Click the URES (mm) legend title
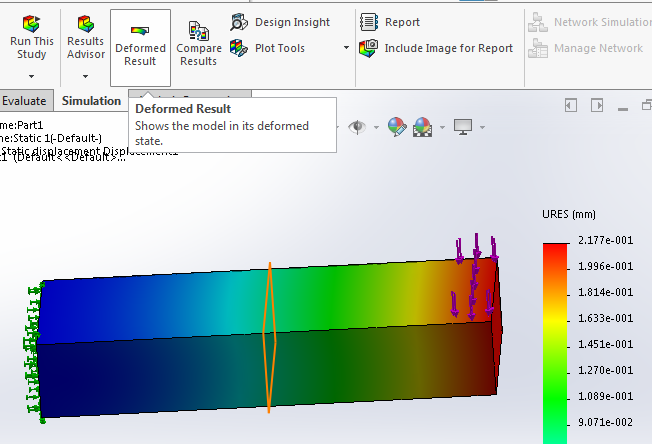 point(568,214)
